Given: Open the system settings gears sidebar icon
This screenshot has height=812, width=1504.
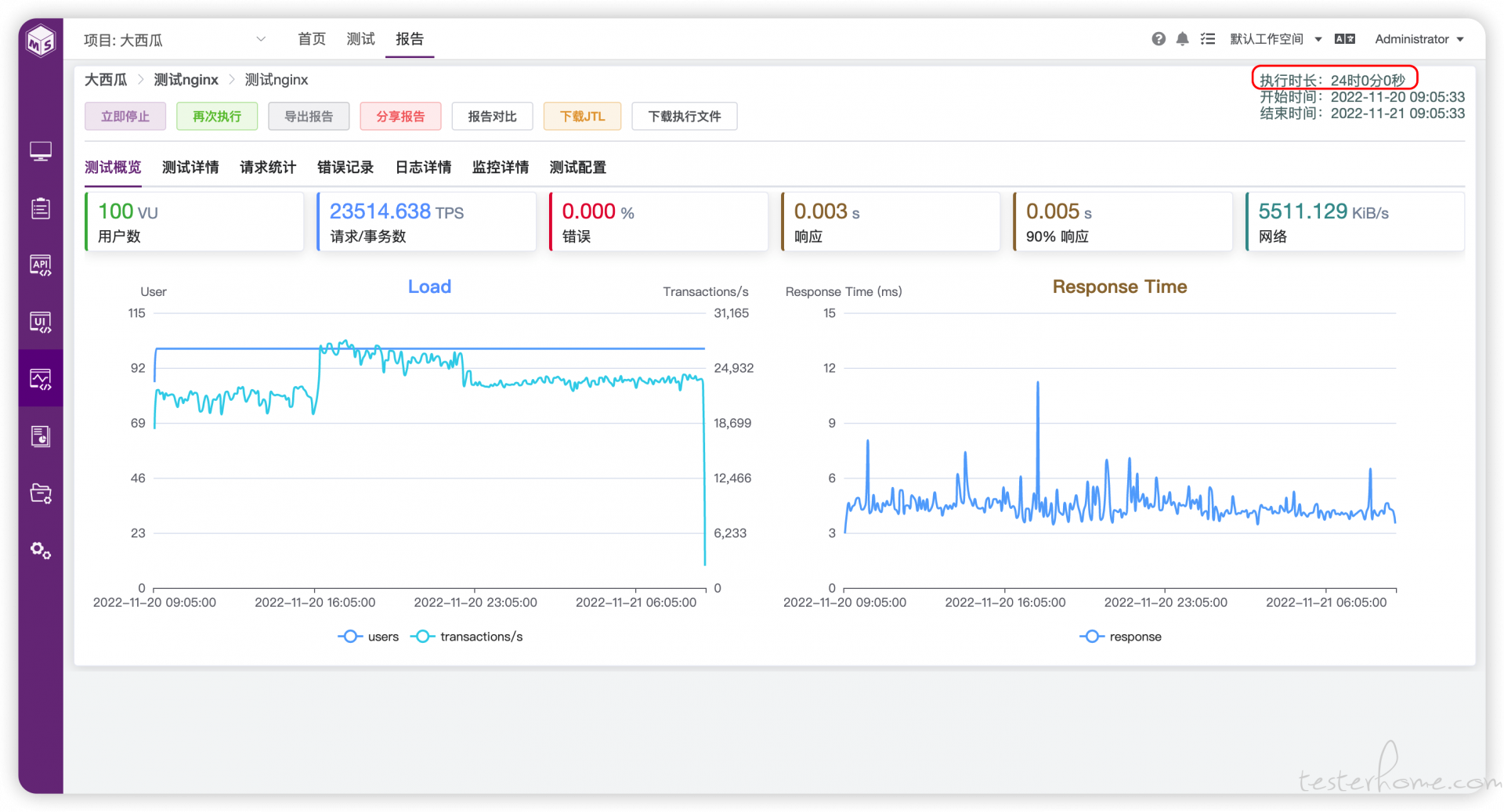Looking at the screenshot, I should pyautogui.click(x=41, y=550).
